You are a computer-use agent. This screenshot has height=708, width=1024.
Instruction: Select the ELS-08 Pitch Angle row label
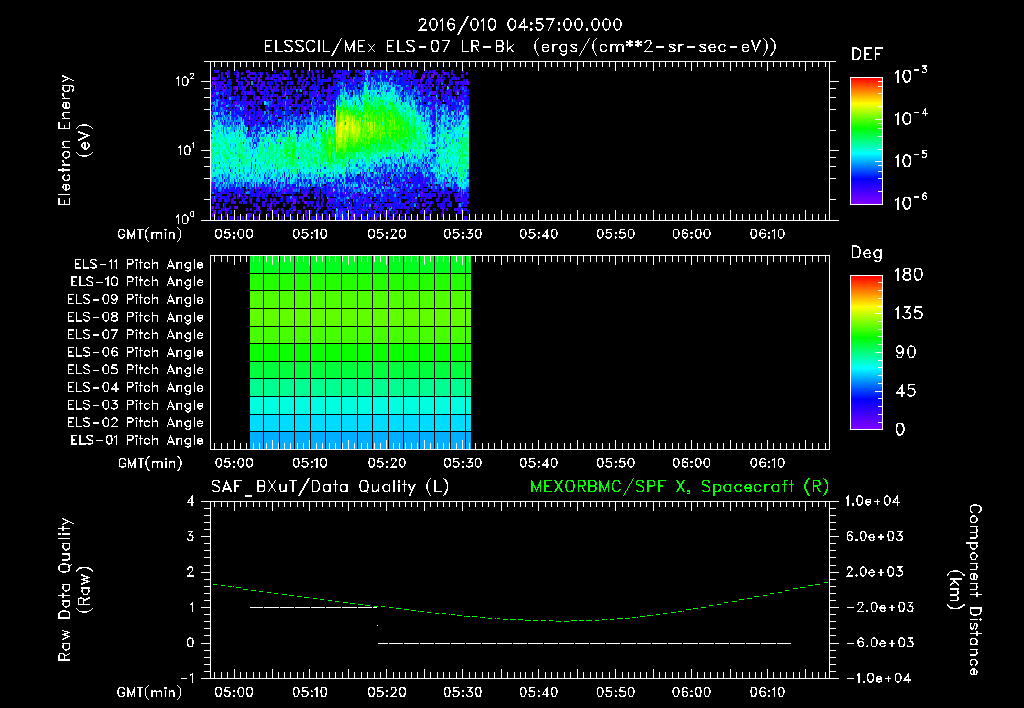136,317
